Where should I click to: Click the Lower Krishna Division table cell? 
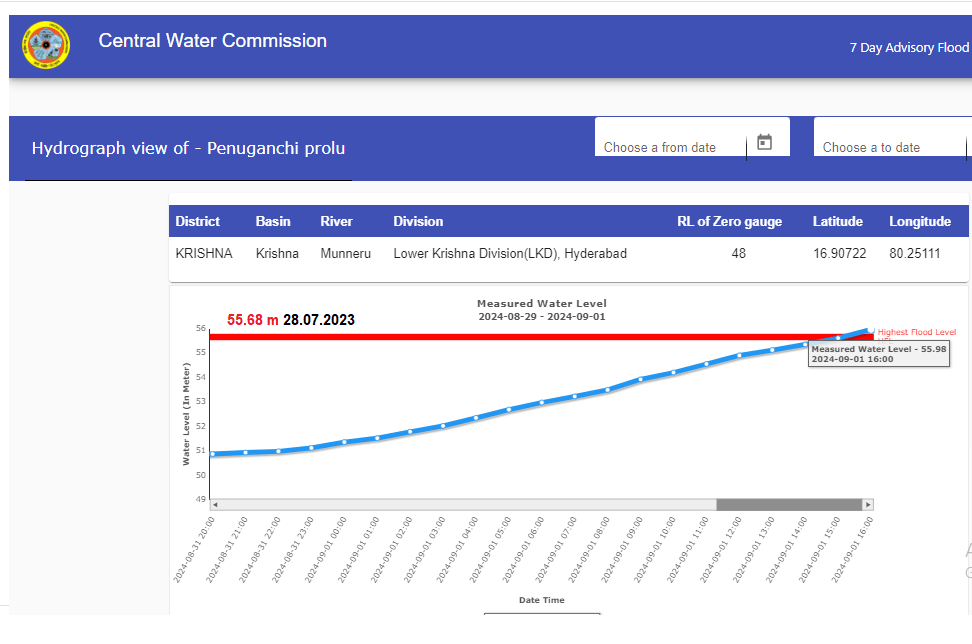coord(510,254)
